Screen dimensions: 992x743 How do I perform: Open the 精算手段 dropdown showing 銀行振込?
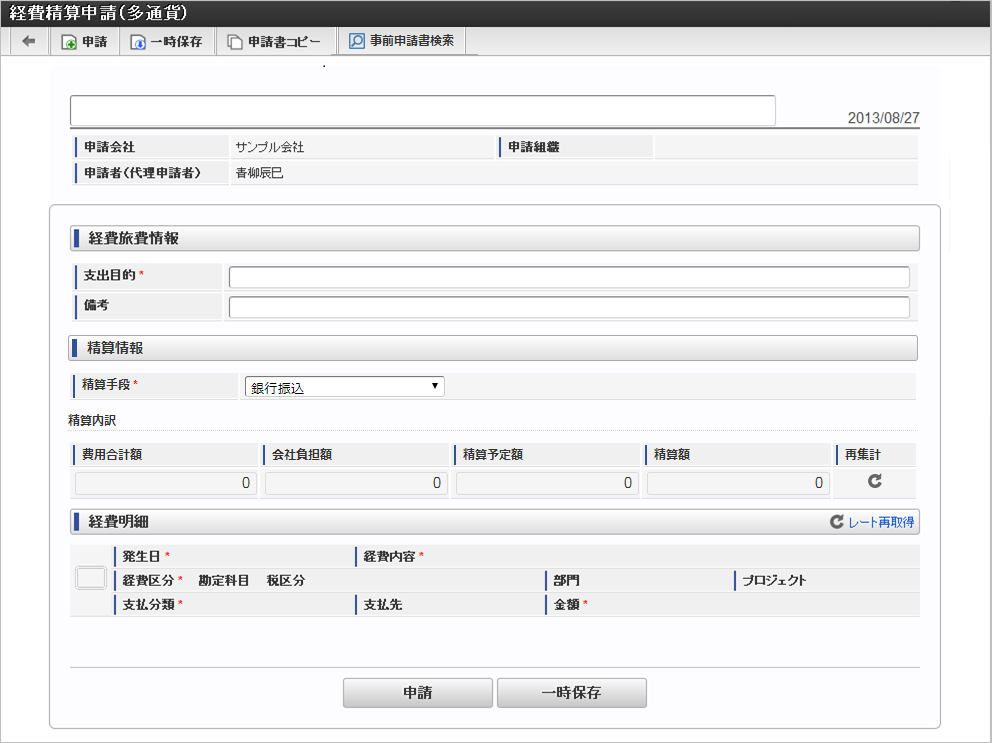344,387
